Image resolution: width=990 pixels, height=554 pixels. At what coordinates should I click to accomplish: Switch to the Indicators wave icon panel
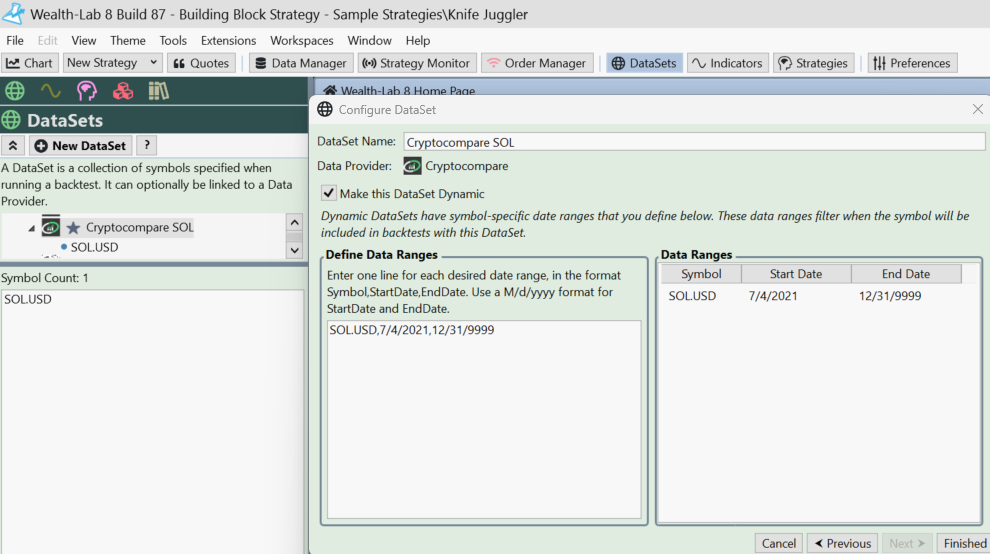(51, 91)
